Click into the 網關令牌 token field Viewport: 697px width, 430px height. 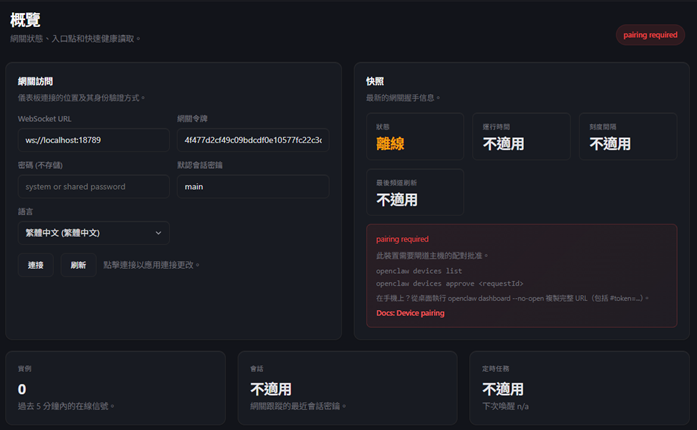click(252, 140)
